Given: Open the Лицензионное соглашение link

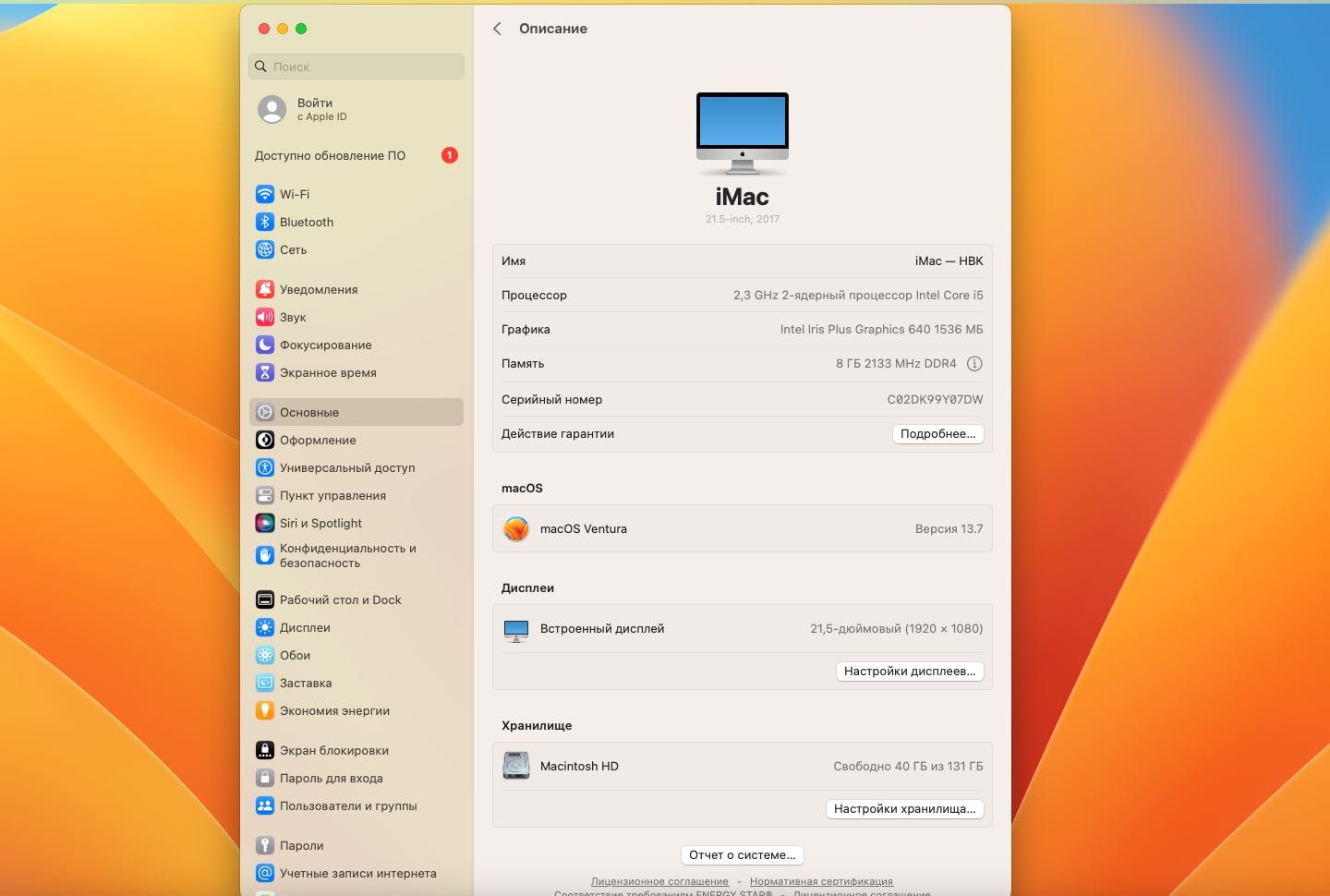Looking at the screenshot, I should [x=659, y=881].
